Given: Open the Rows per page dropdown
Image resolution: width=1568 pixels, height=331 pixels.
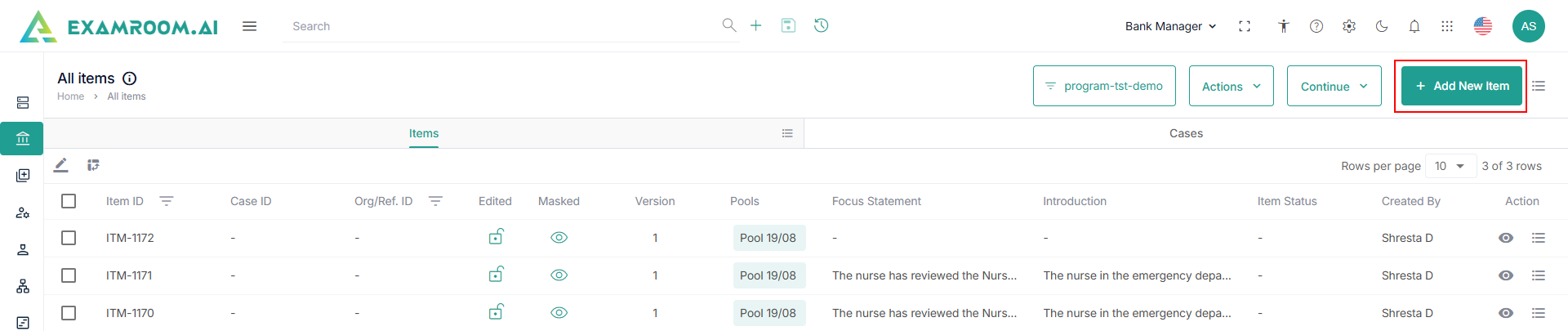Looking at the screenshot, I should pyautogui.click(x=1450, y=166).
